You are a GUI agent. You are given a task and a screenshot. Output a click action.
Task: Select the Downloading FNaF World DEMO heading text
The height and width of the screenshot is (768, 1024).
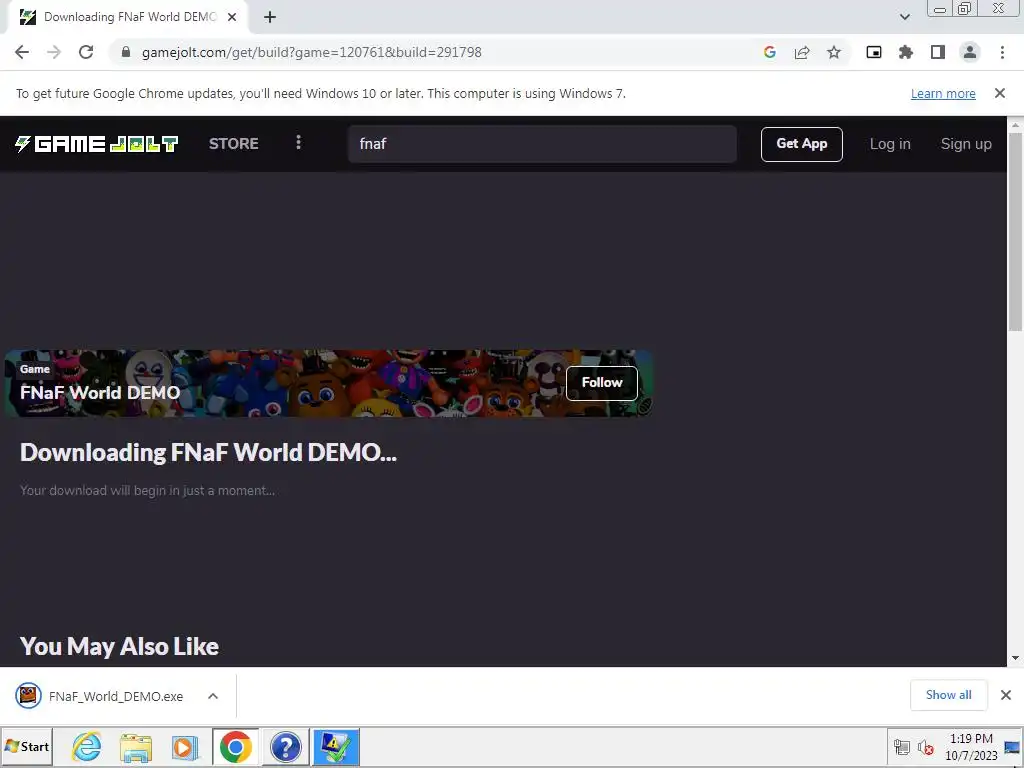[x=208, y=452]
